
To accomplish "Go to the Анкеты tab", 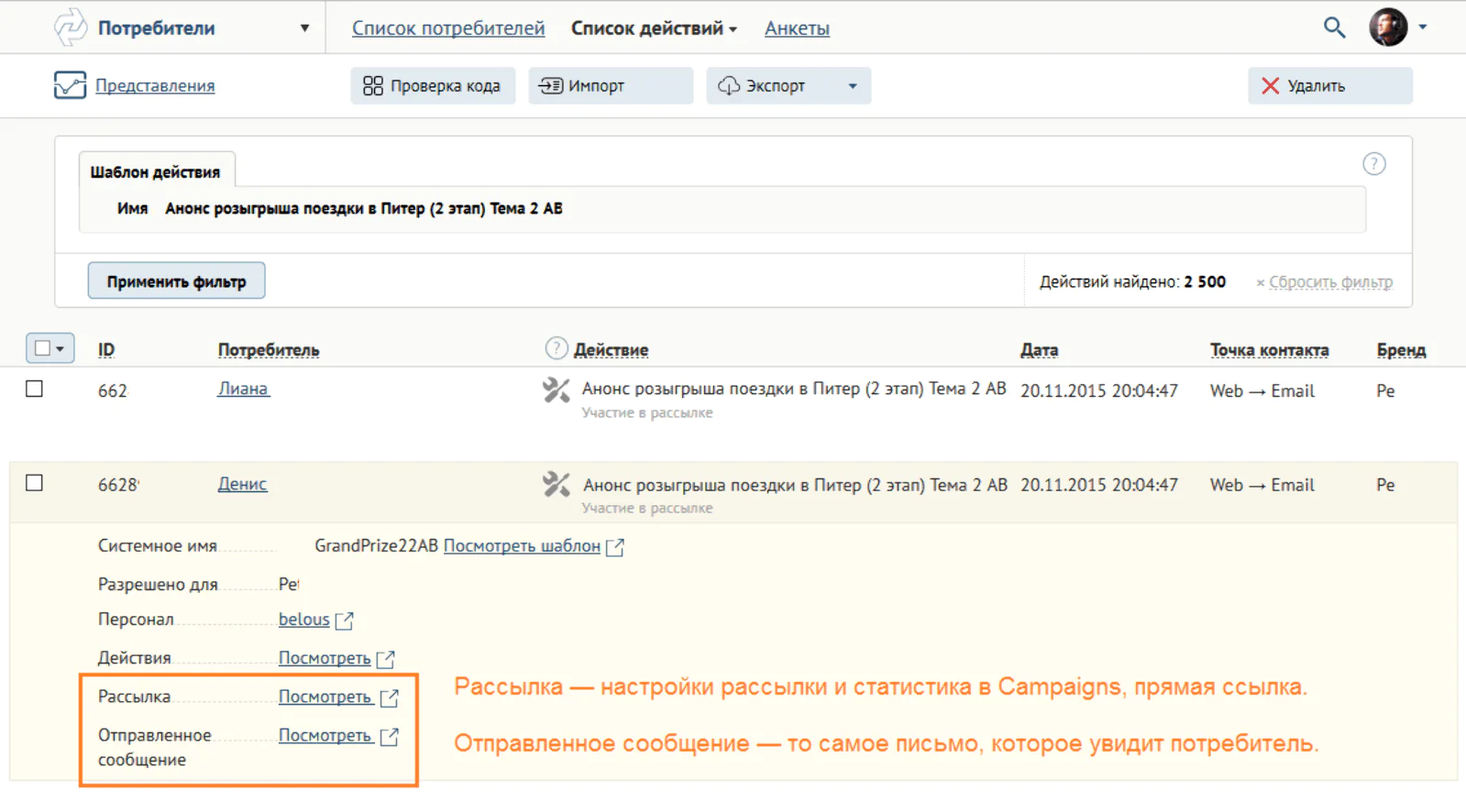I will tap(797, 28).
